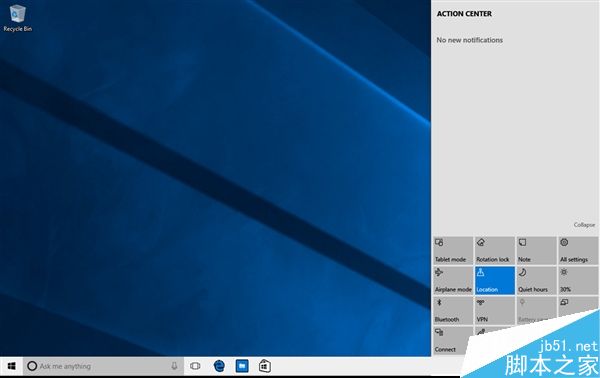
Task: Open the Connect quick action
Action: [x=452, y=340]
